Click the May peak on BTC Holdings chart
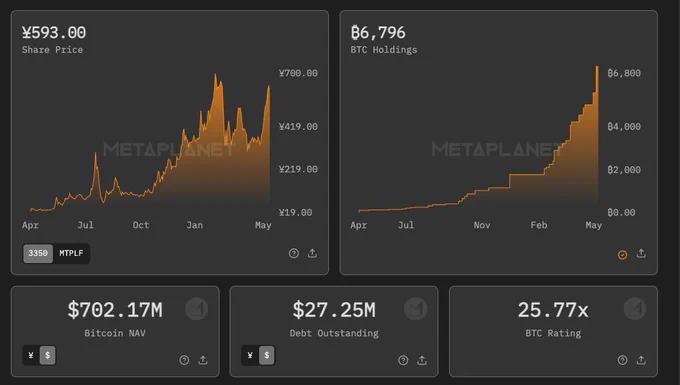The width and height of the screenshot is (680, 385). [597, 67]
